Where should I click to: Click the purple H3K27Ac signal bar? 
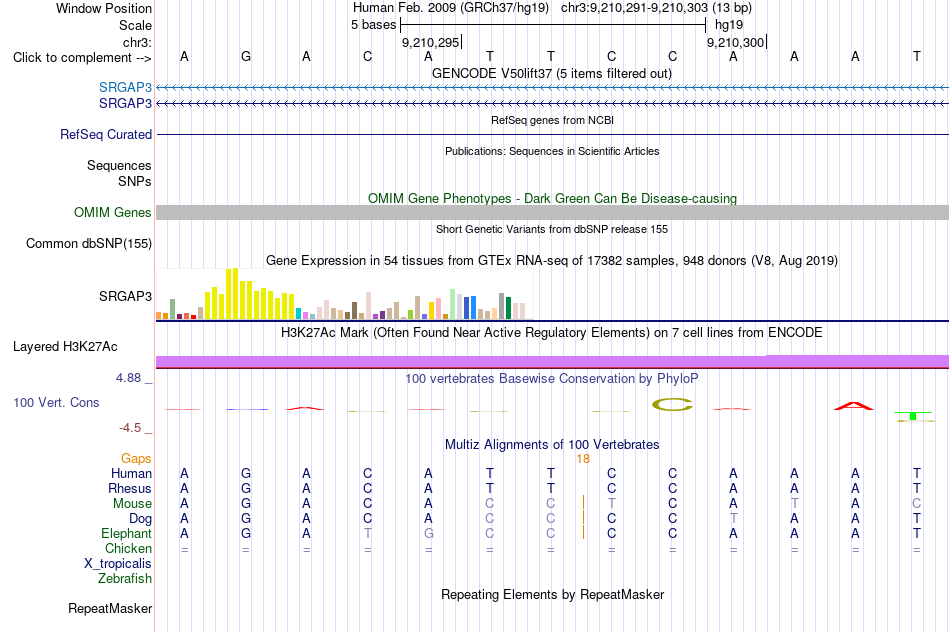click(552, 362)
